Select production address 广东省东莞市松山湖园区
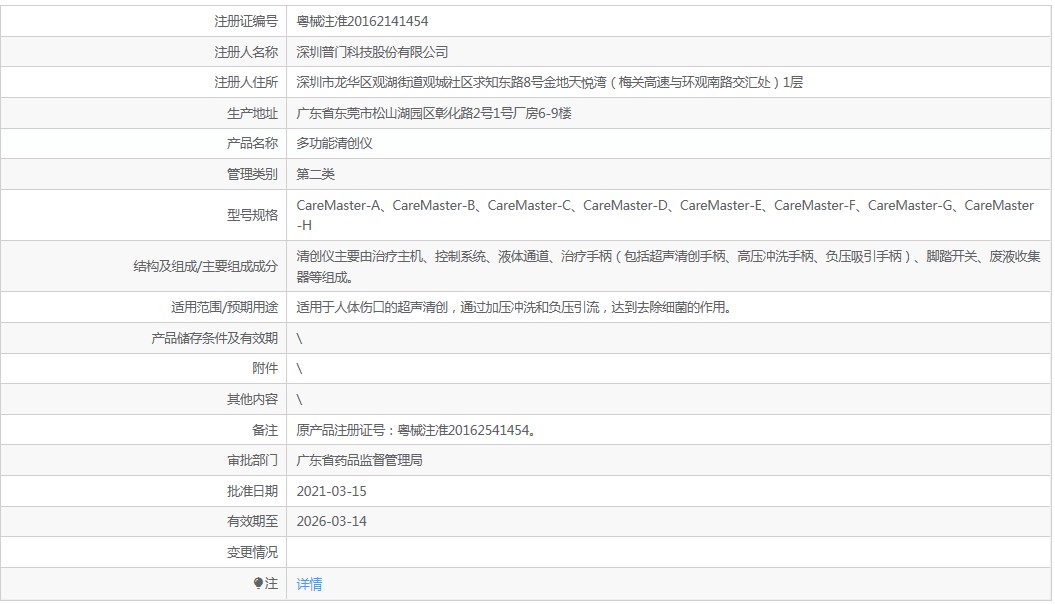 coord(433,113)
